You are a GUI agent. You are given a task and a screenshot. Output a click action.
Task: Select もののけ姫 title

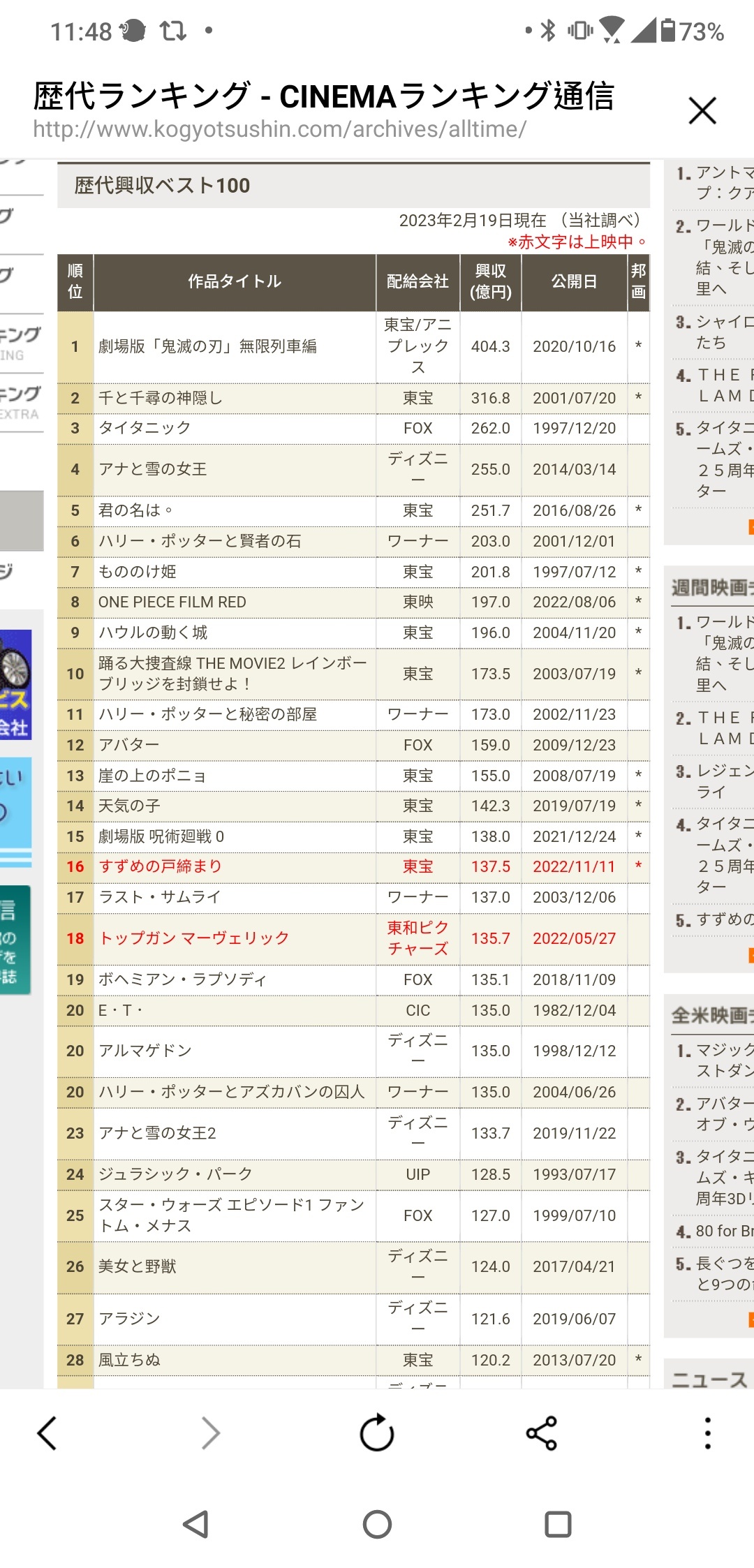[137, 572]
